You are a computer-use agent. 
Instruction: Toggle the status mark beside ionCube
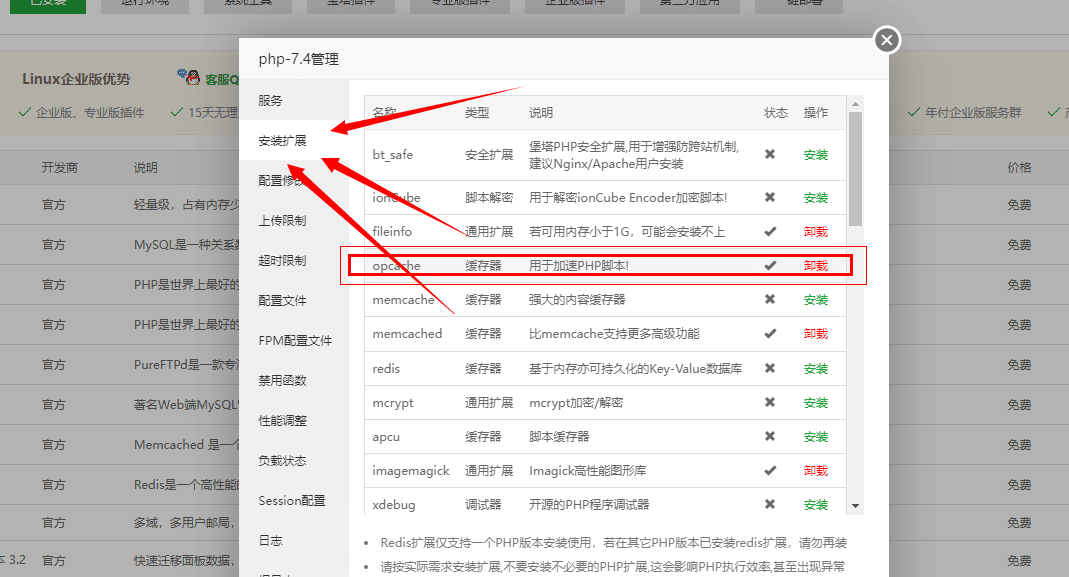pyautogui.click(x=772, y=197)
